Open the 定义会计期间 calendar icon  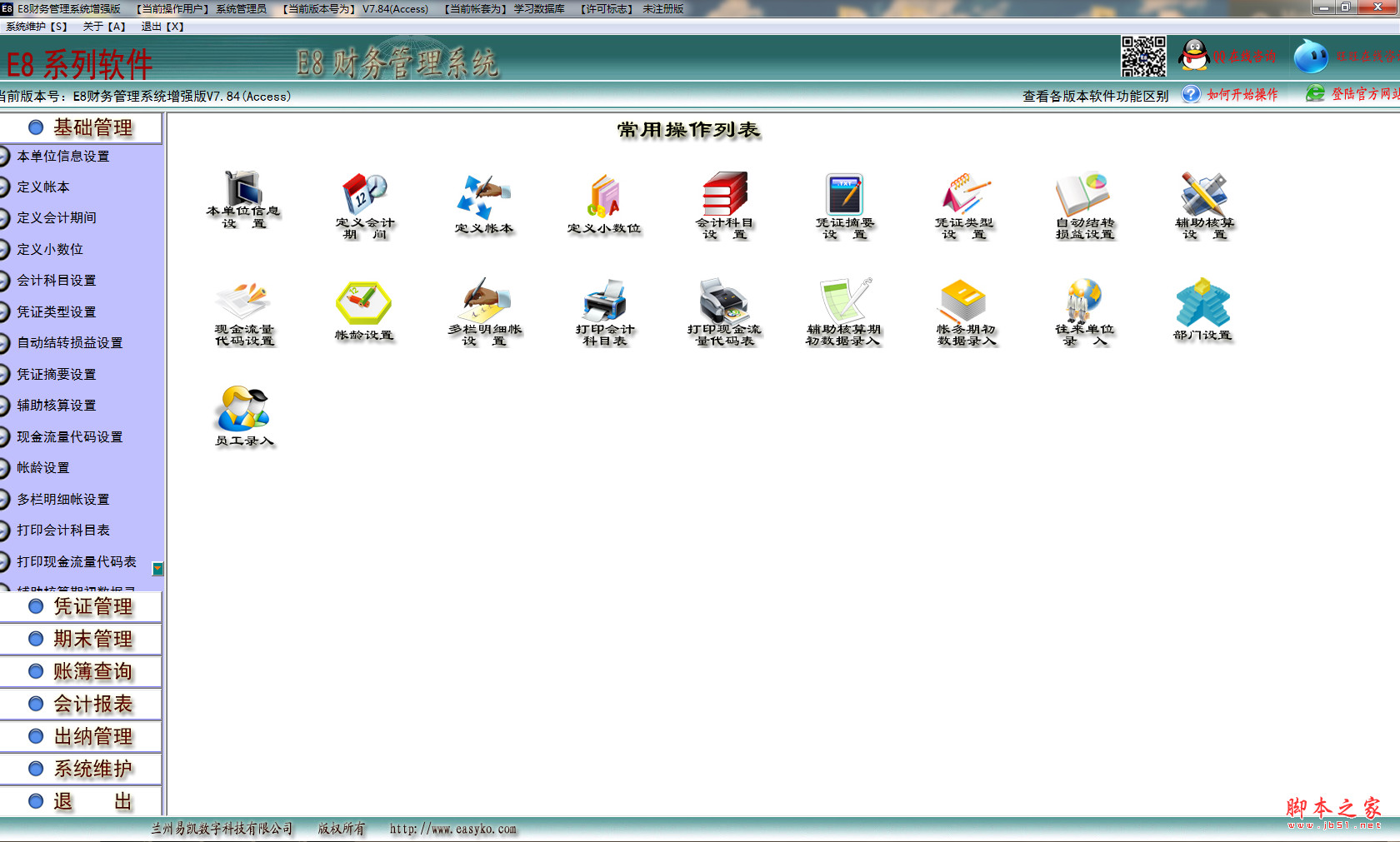(x=364, y=206)
